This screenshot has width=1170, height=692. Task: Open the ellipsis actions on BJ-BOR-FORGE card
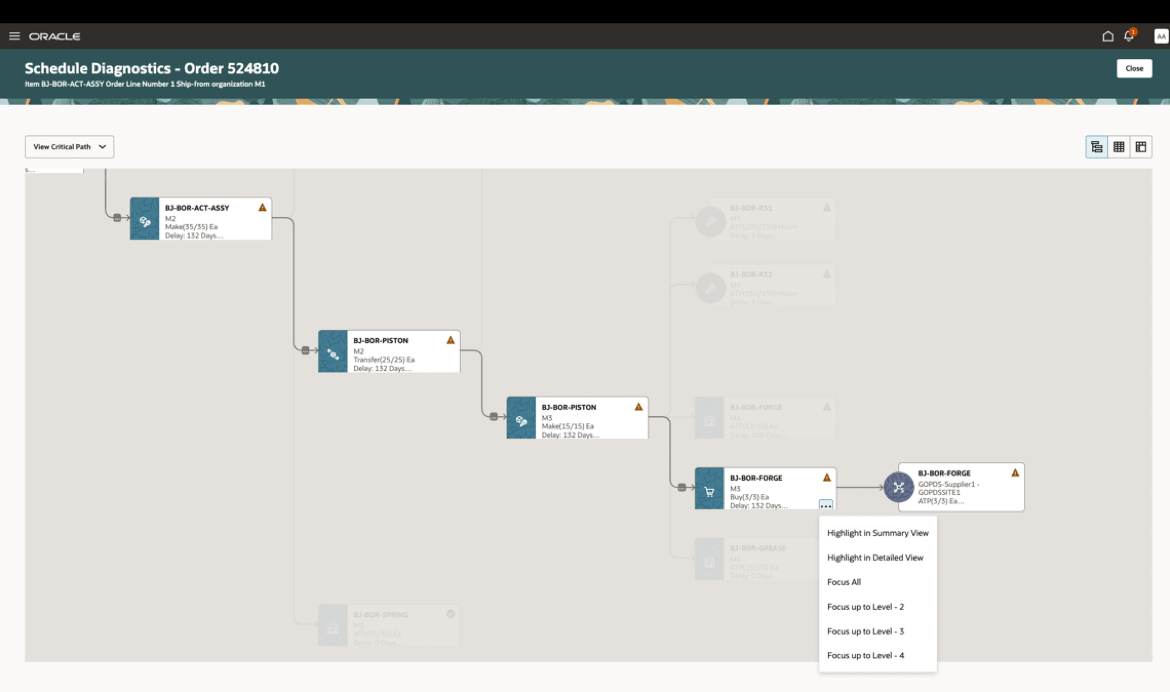(826, 505)
